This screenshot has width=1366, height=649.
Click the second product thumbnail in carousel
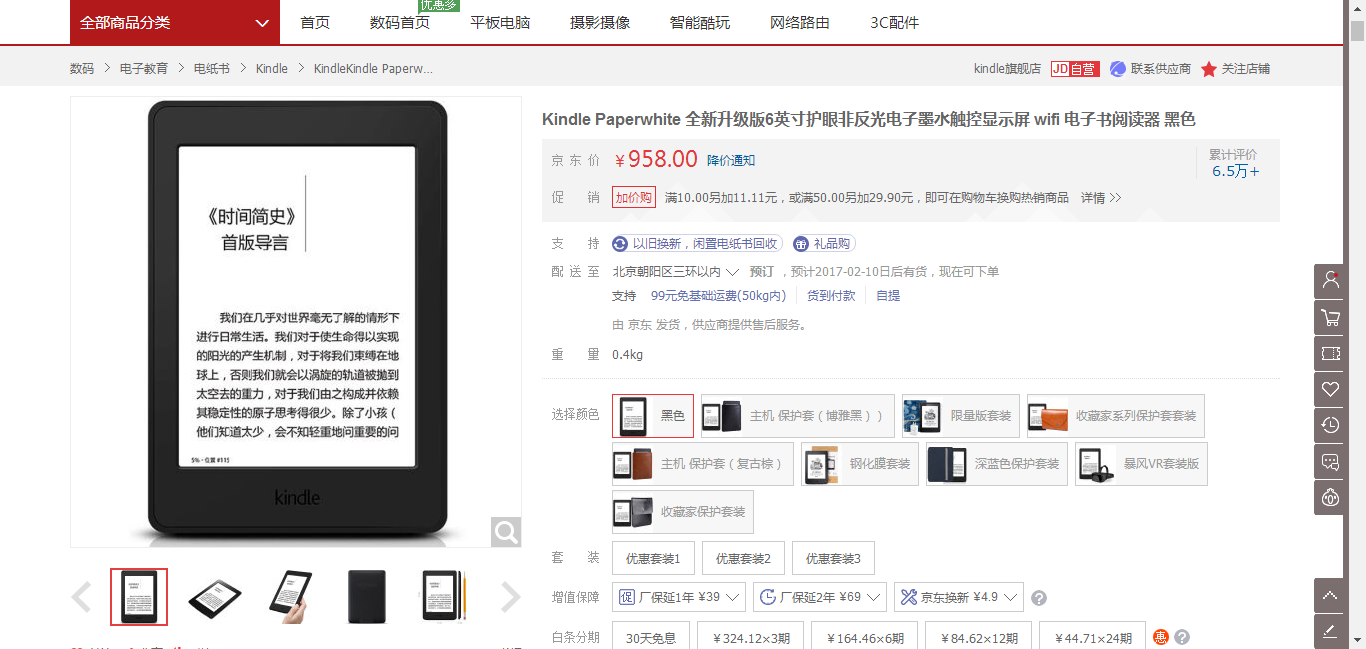(215, 596)
